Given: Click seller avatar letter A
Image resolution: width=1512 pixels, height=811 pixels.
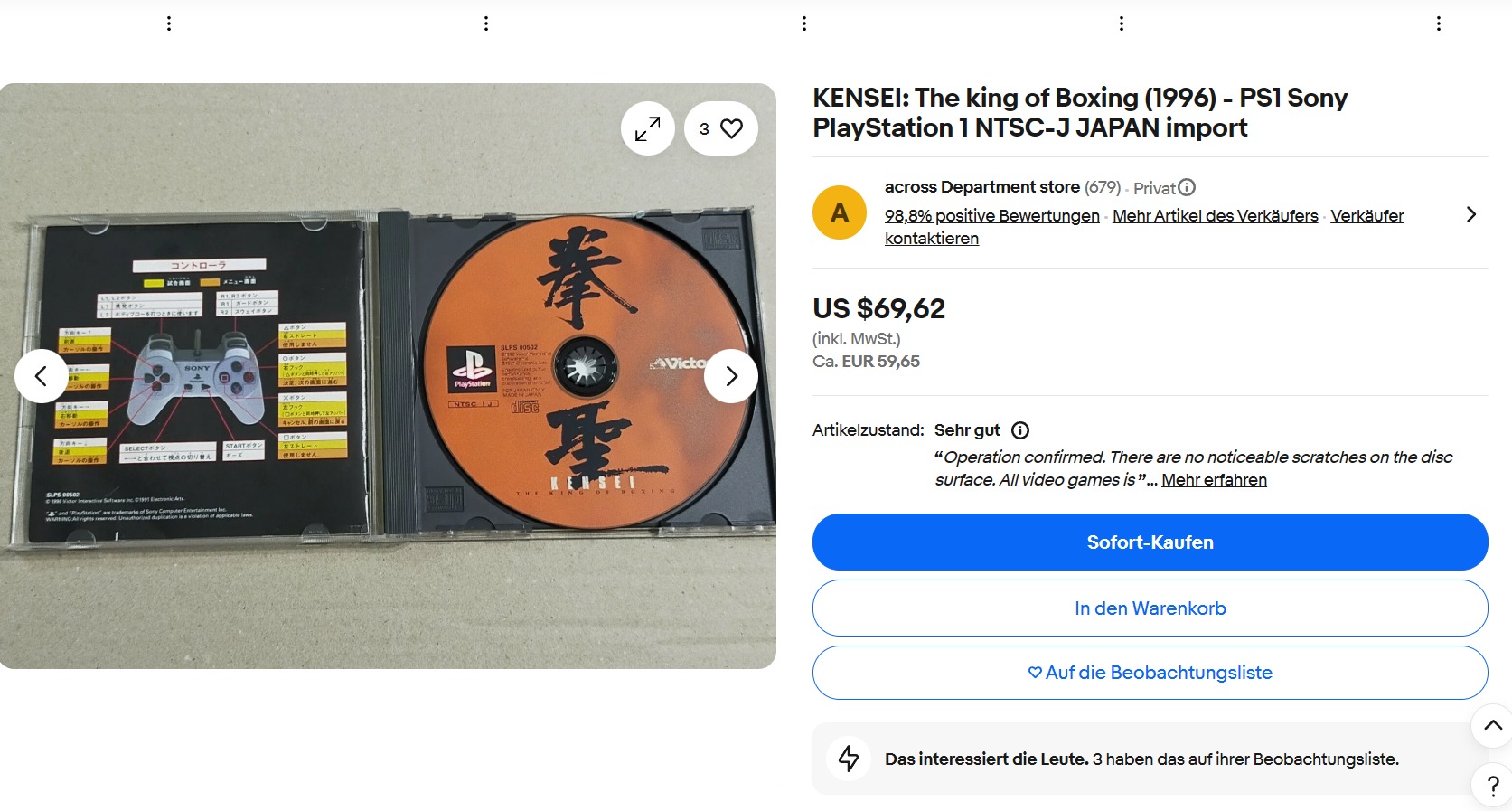Looking at the screenshot, I should click(840, 213).
